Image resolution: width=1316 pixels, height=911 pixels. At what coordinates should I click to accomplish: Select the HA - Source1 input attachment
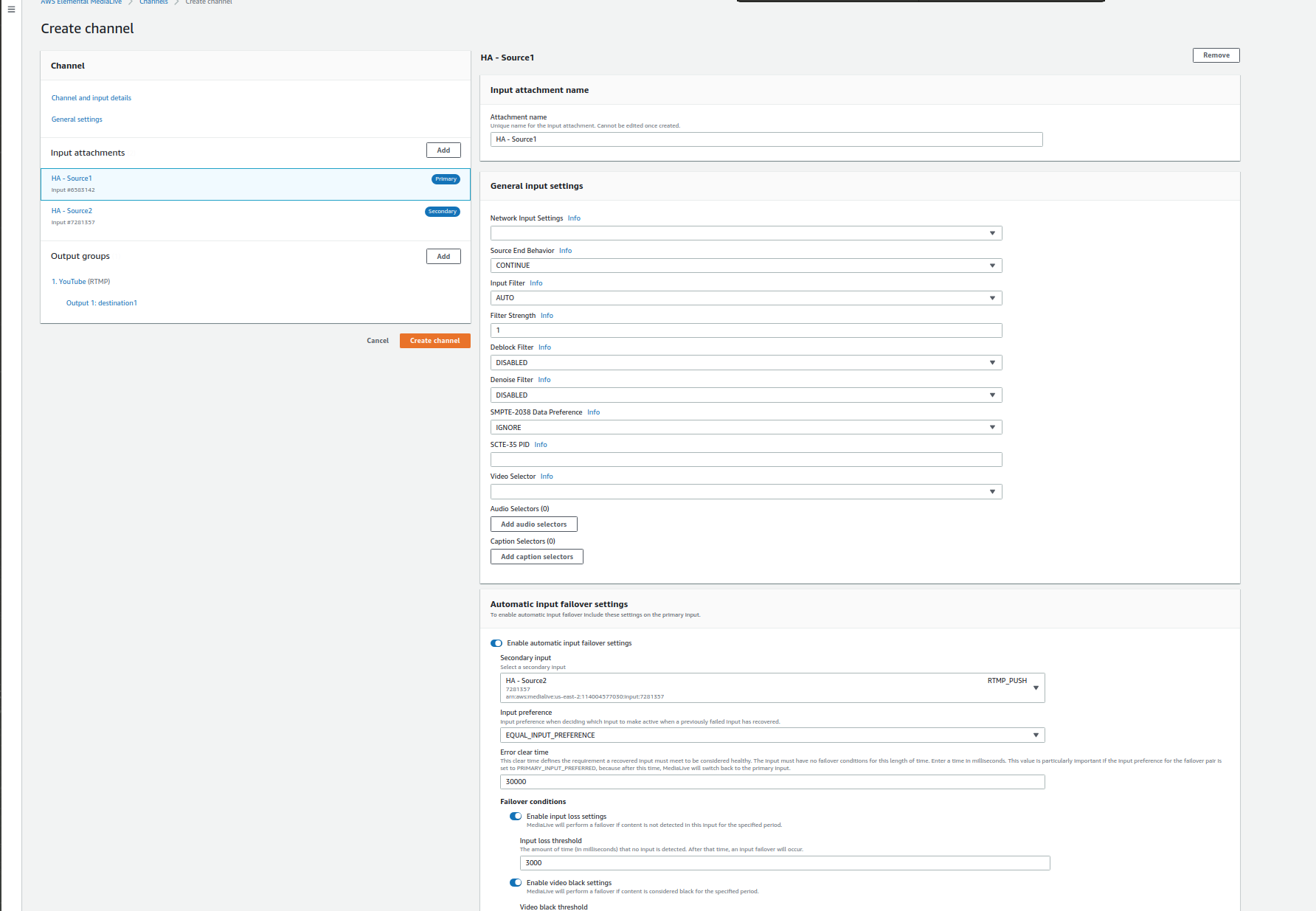(255, 184)
